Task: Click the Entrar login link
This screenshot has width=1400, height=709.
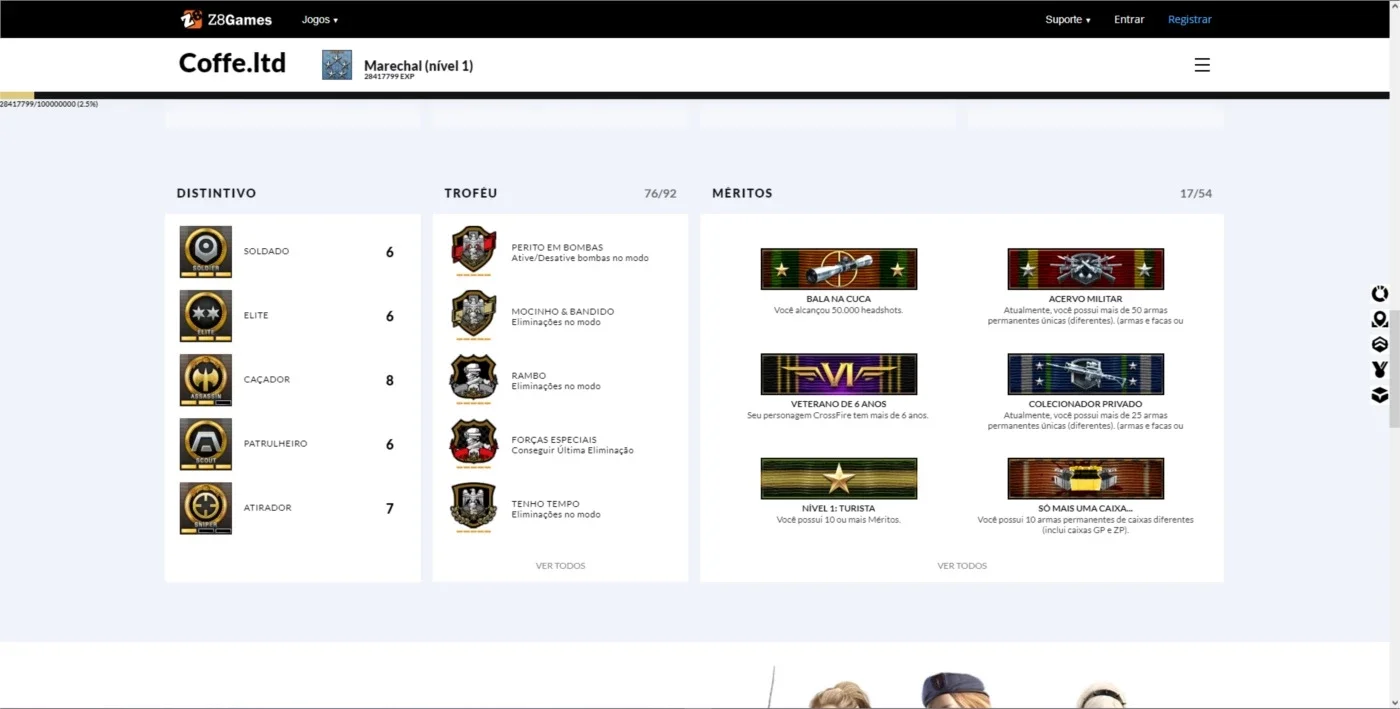Action: [1129, 20]
